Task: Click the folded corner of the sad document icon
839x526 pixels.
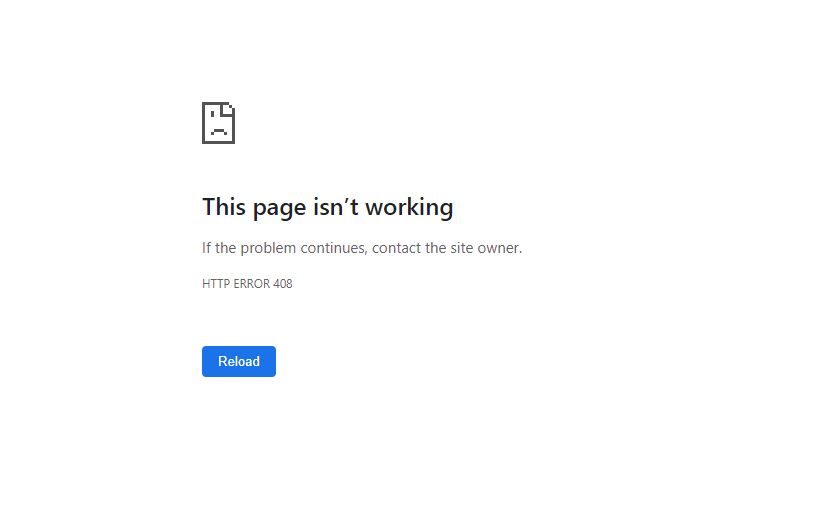Action: [229, 108]
